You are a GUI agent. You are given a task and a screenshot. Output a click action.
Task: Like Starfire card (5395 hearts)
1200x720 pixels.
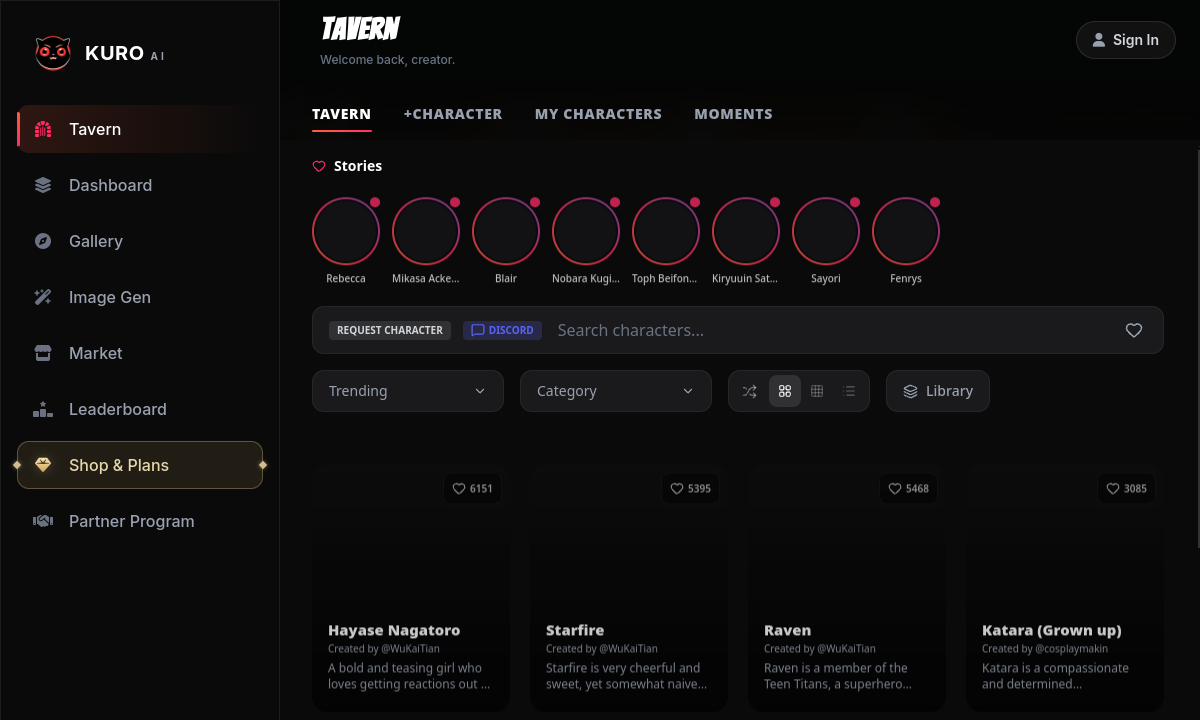point(691,489)
